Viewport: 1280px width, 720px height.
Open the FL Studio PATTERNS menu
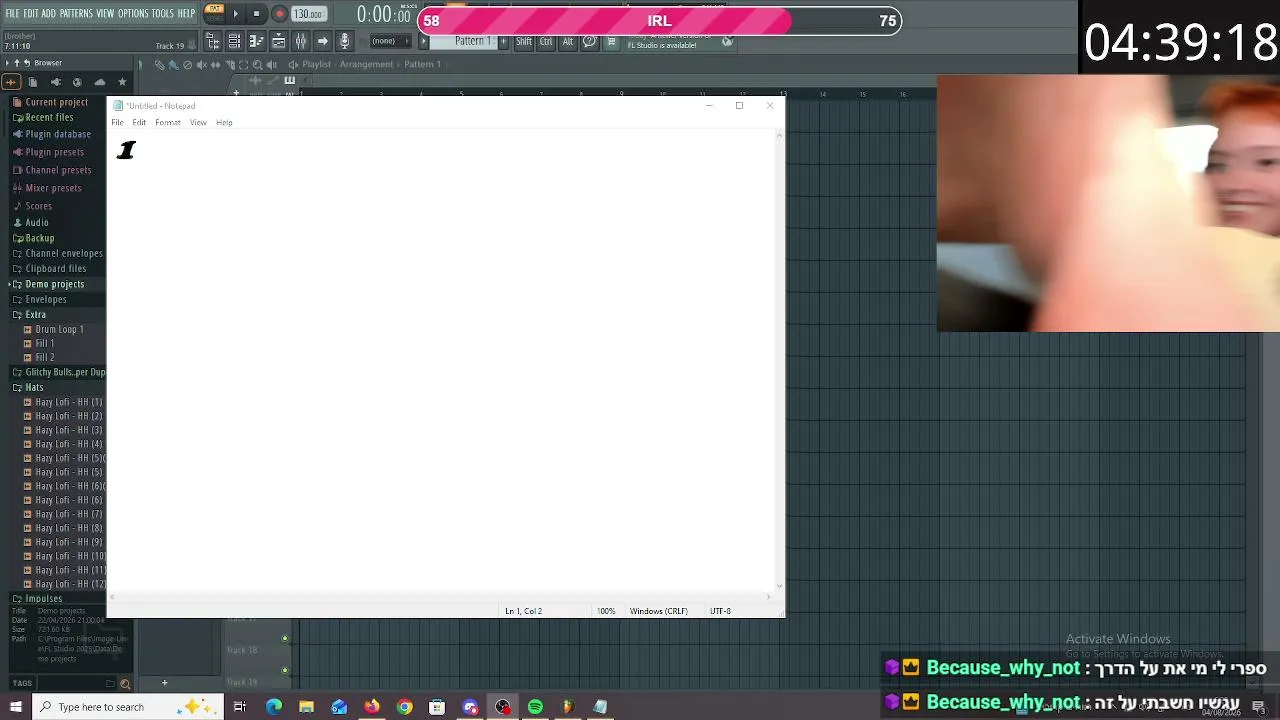point(76,14)
